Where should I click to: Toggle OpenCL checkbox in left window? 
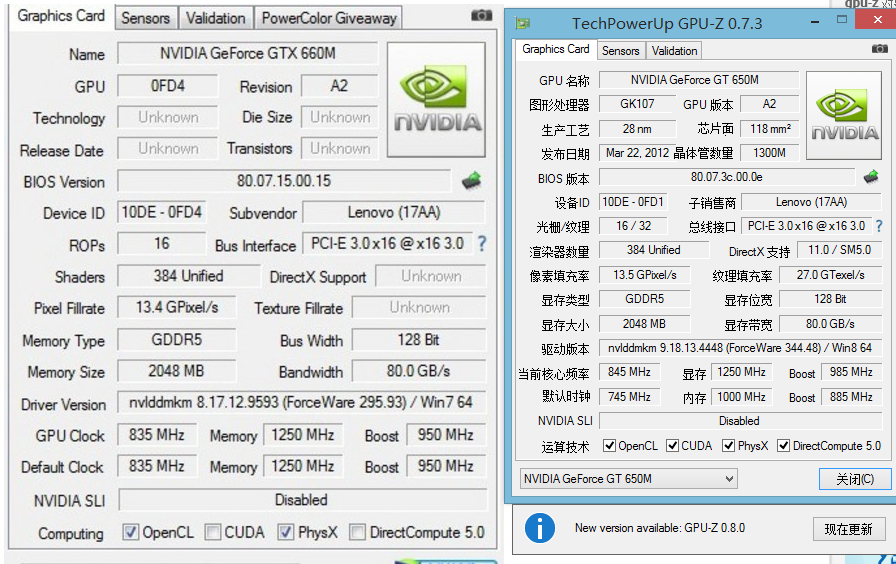click(x=130, y=533)
